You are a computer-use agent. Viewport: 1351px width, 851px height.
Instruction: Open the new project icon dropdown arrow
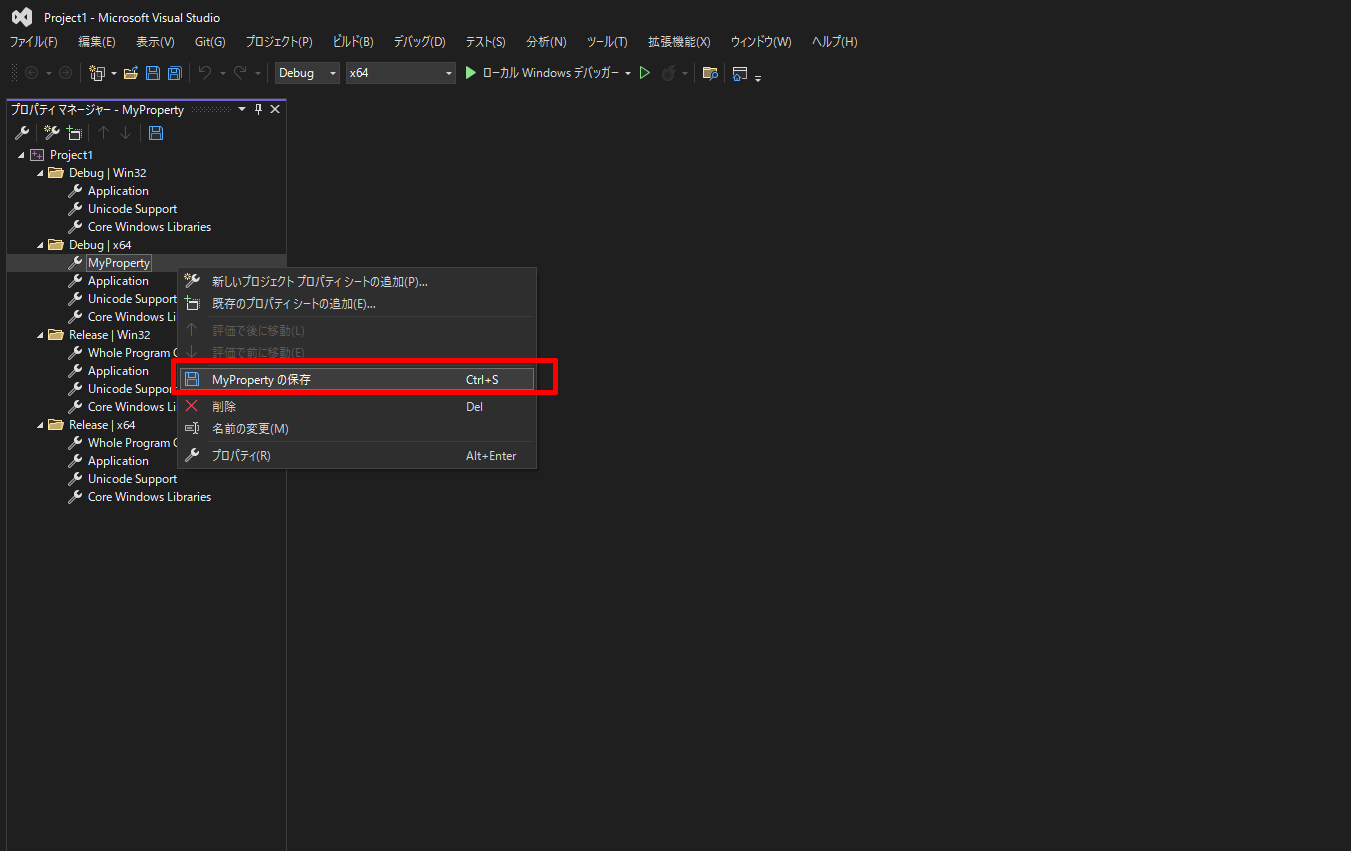pos(114,73)
